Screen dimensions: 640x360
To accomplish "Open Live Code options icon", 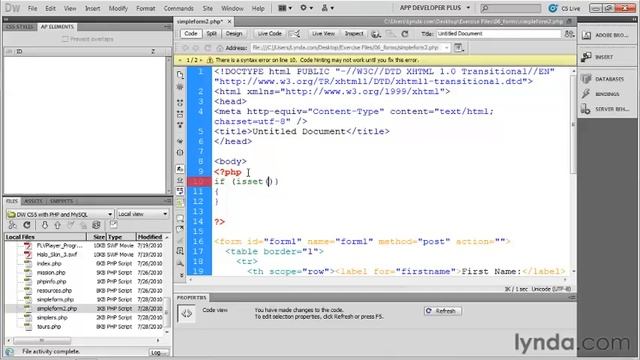I will pos(294,34).
